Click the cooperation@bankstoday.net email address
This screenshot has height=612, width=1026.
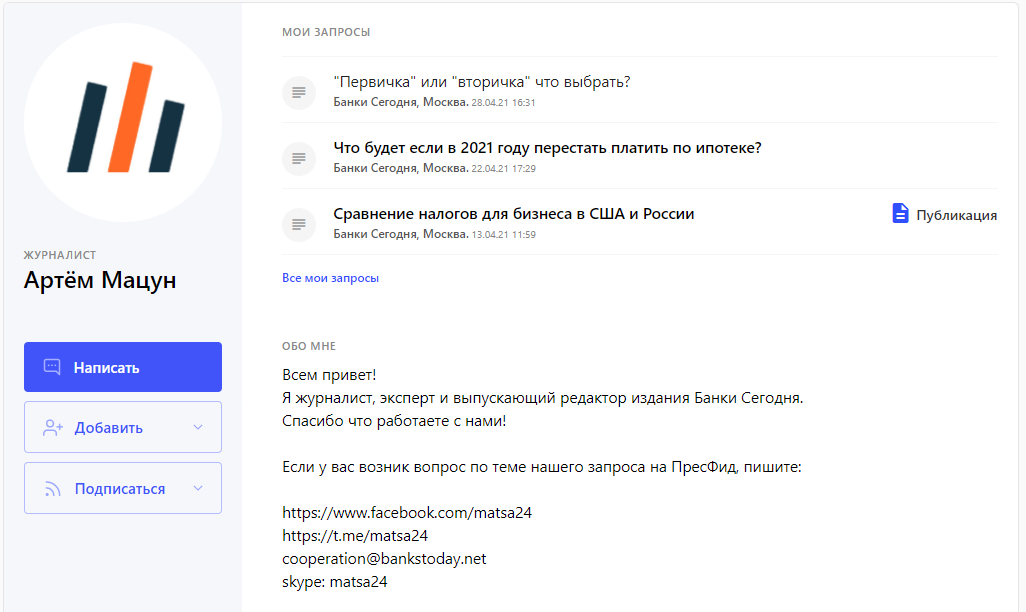click(x=384, y=558)
